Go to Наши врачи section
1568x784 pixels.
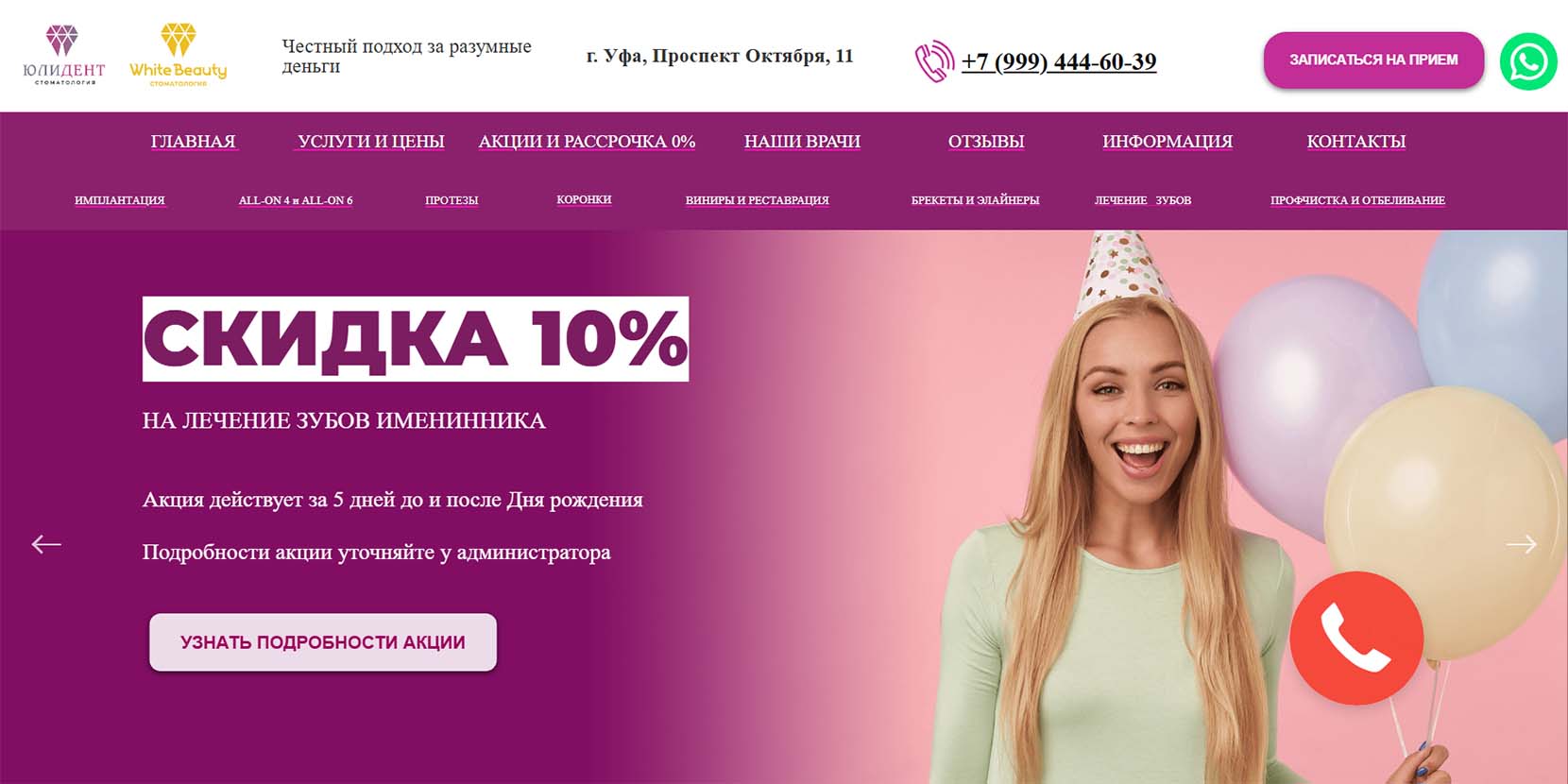(x=802, y=142)
